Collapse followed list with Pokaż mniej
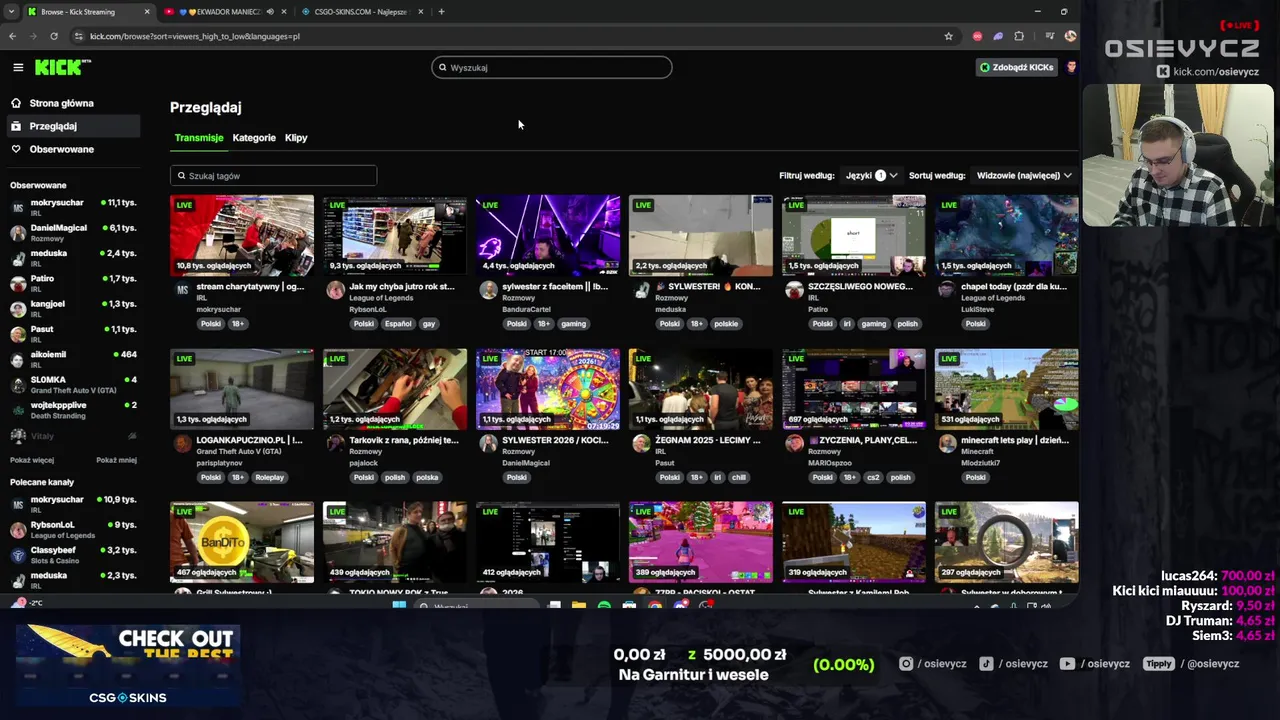This screenshot has height=720, width=1280. 116,460
